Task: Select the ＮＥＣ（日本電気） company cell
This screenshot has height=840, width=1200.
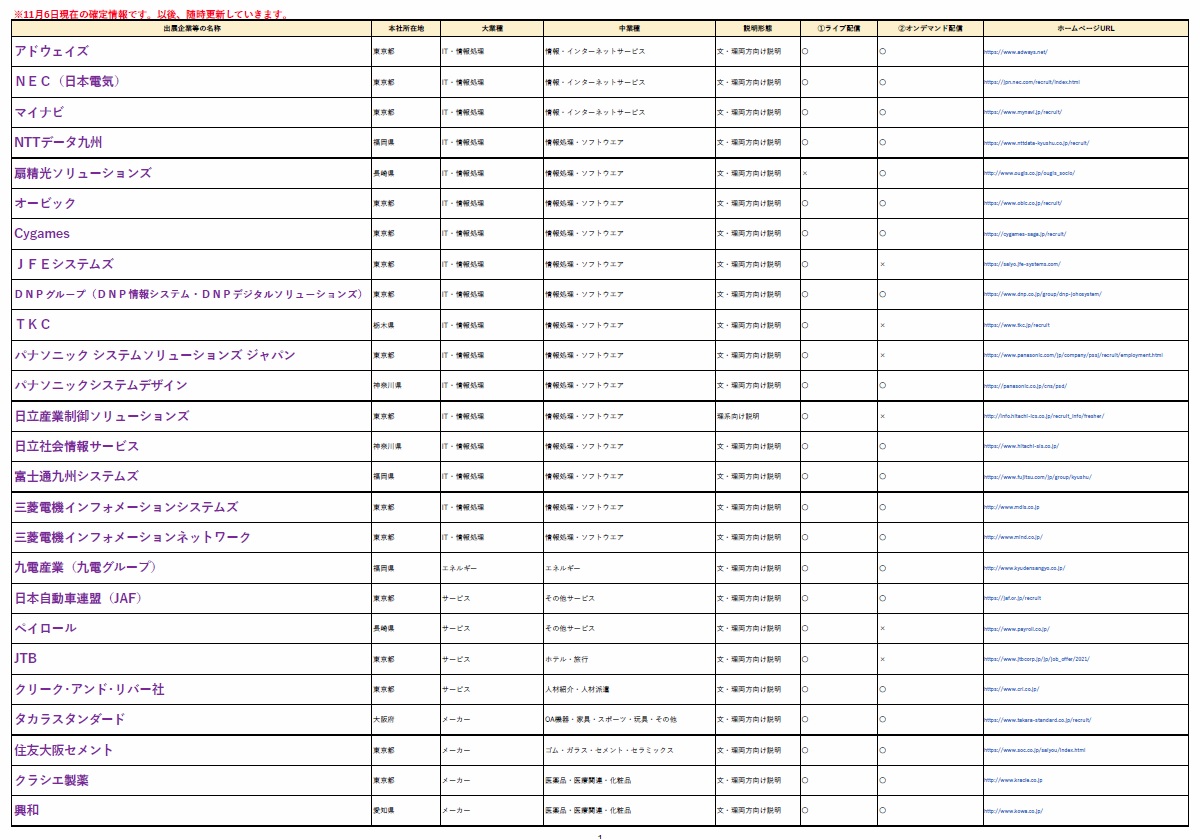Action: [x=192, y=82]
